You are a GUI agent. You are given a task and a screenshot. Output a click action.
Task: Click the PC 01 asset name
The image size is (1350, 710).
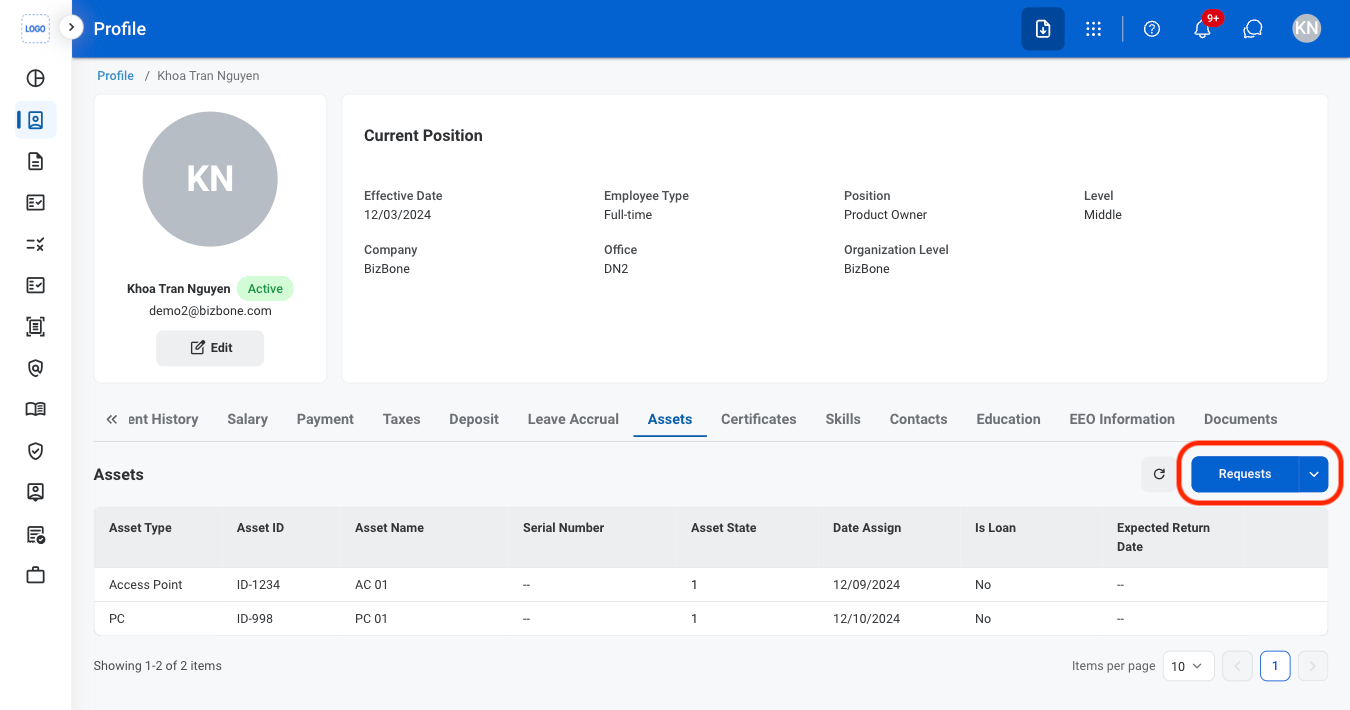coord(371,619)
